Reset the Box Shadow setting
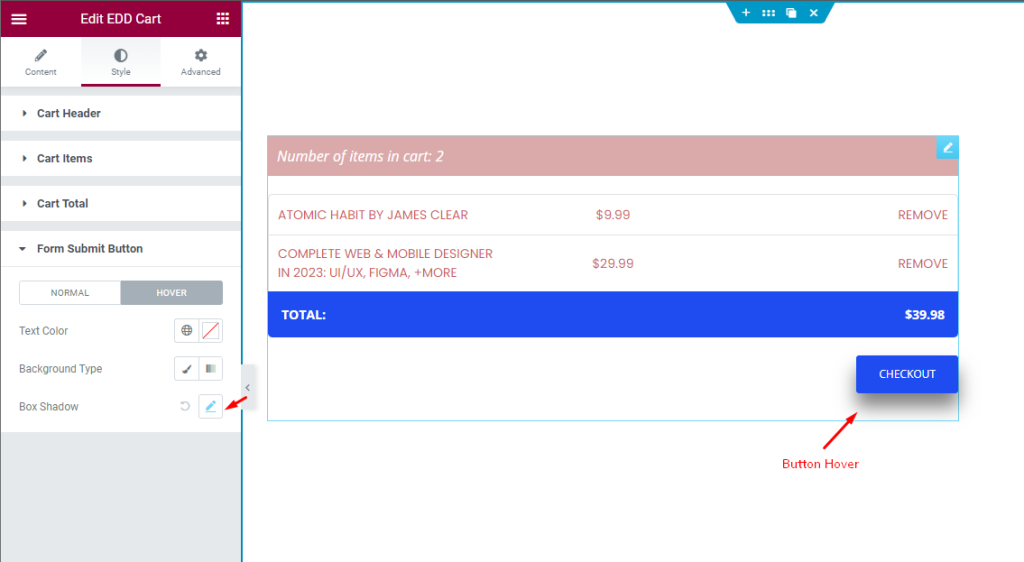 (x=185, y=406)
